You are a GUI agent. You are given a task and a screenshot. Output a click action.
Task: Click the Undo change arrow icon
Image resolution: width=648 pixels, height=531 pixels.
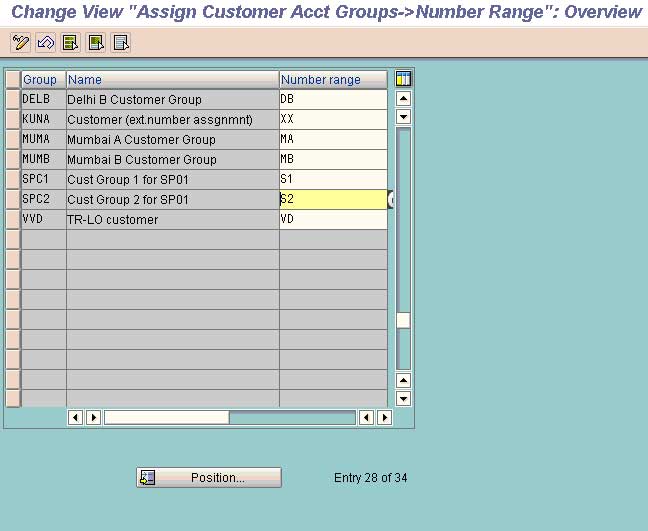(x=45, y=43)
